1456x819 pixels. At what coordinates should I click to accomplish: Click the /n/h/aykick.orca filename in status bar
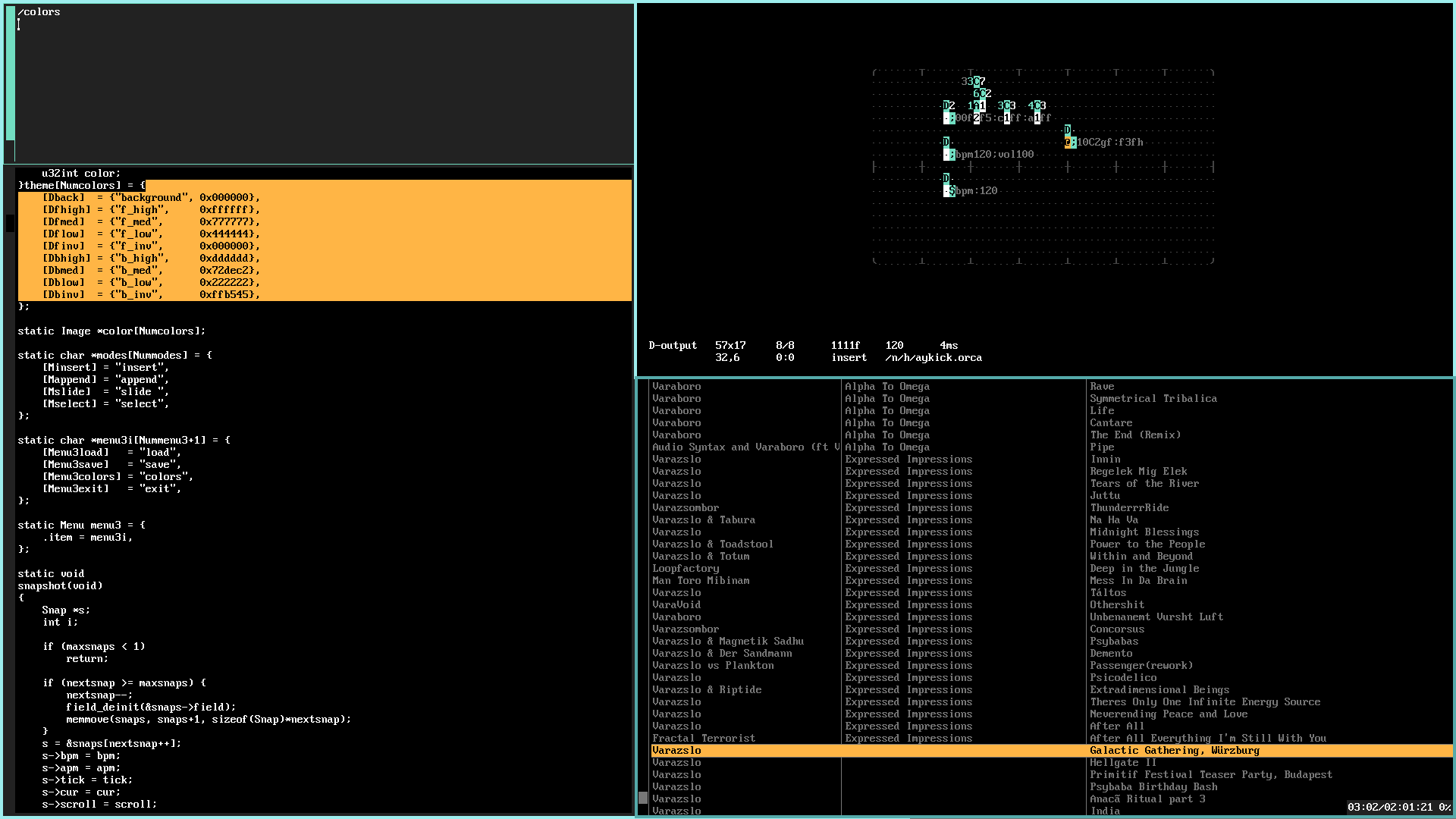[x=934, y=357]
